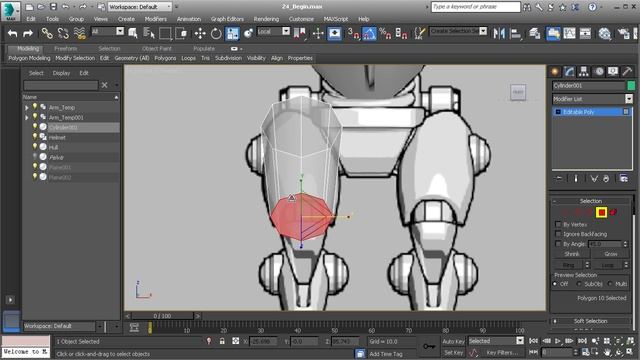Toggle the Spinner Snap icon
The image size is (640, 360).
tap(401, 33)
